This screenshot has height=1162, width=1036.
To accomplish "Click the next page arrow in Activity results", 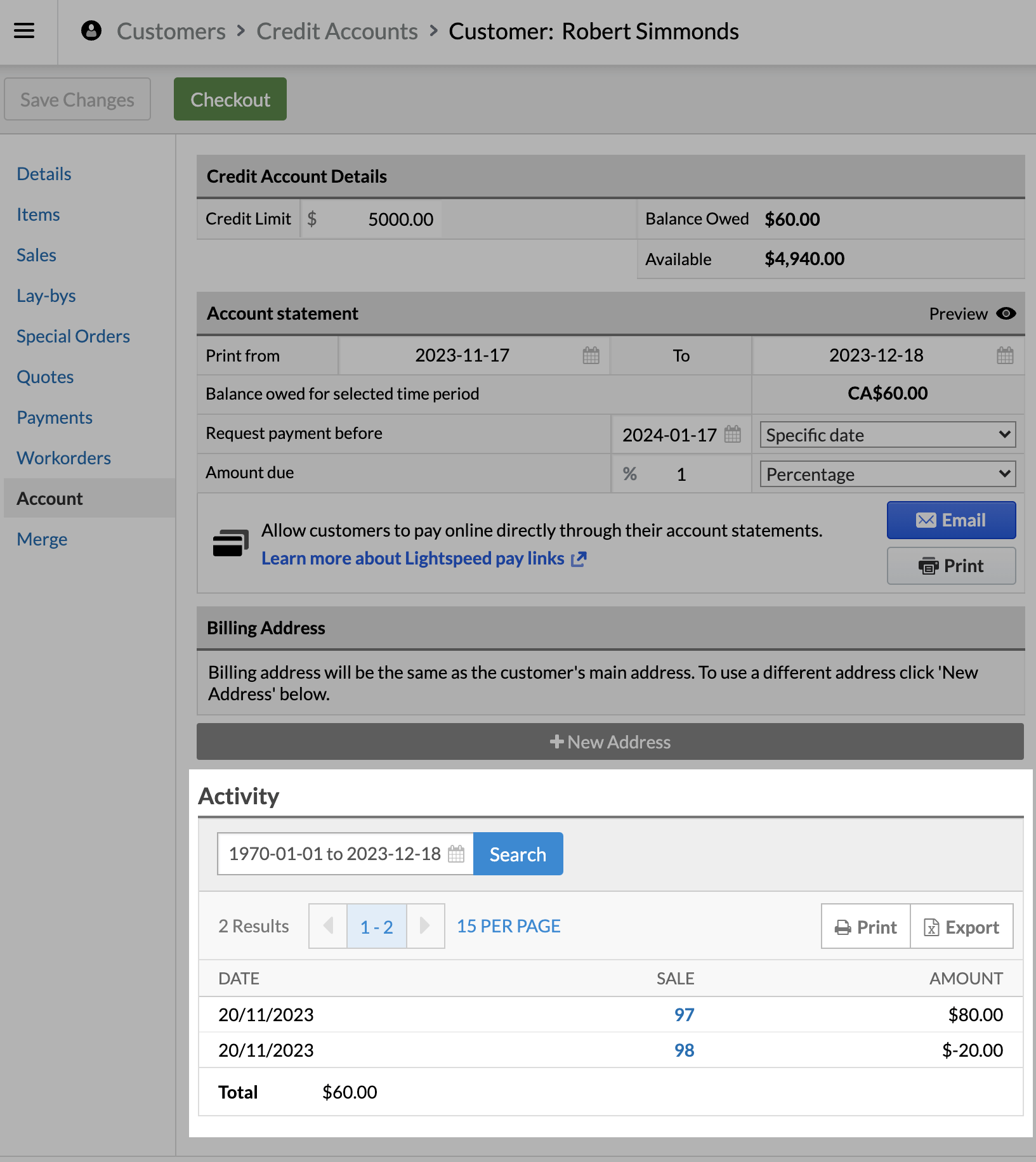I will point(424,926).
